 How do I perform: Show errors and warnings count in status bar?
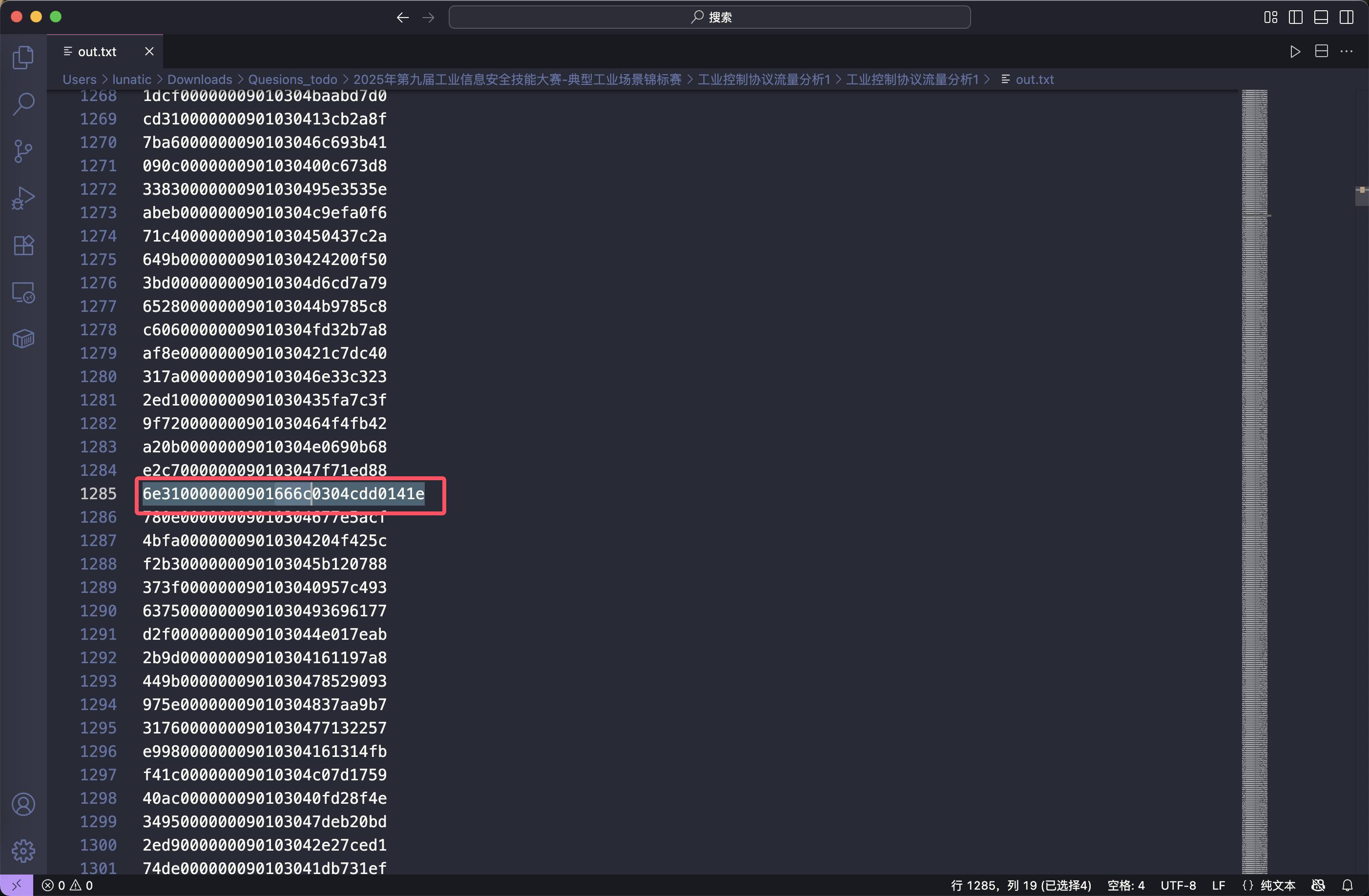[x=67, y=885]
